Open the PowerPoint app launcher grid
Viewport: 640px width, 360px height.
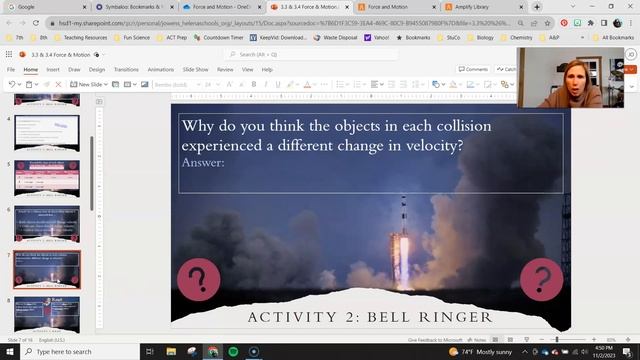[9, 54]
